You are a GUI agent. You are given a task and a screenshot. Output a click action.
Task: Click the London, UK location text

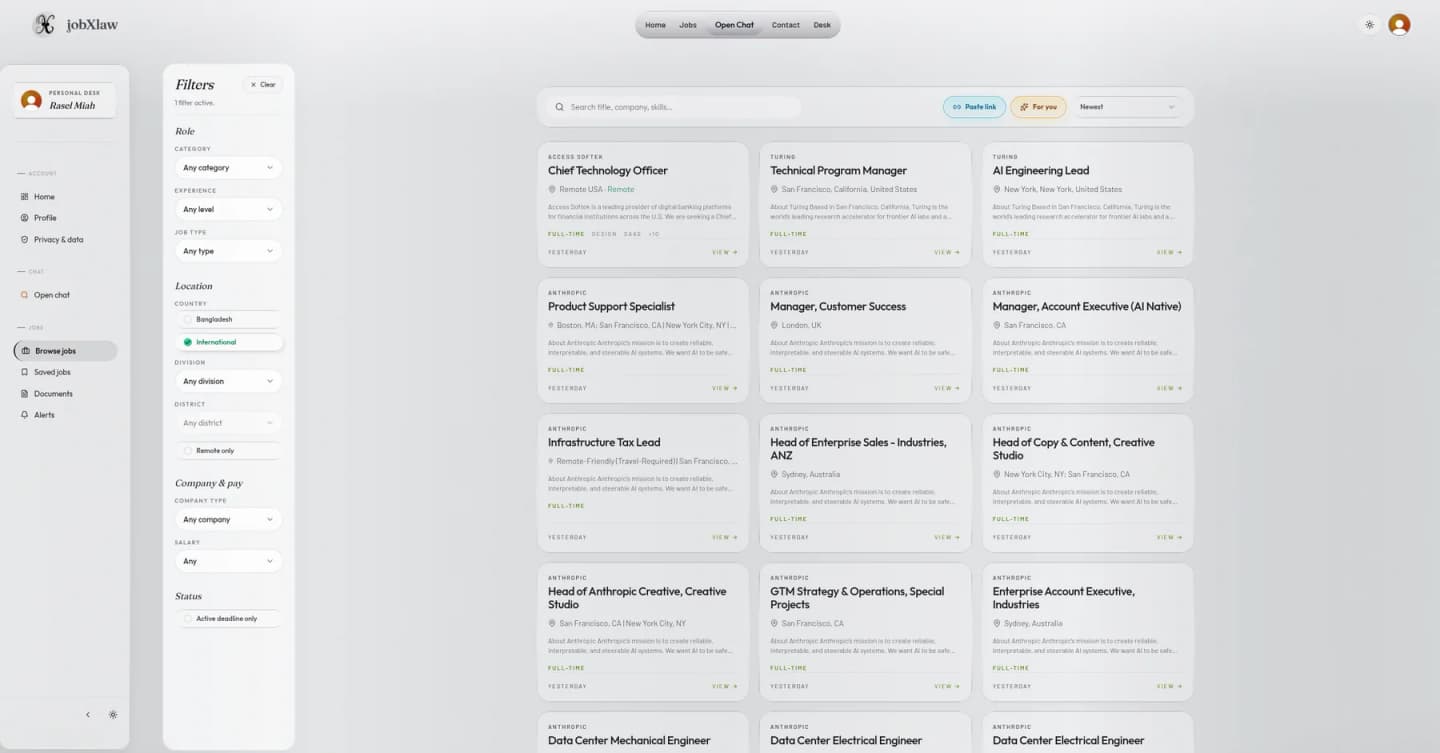pos(802,325)
